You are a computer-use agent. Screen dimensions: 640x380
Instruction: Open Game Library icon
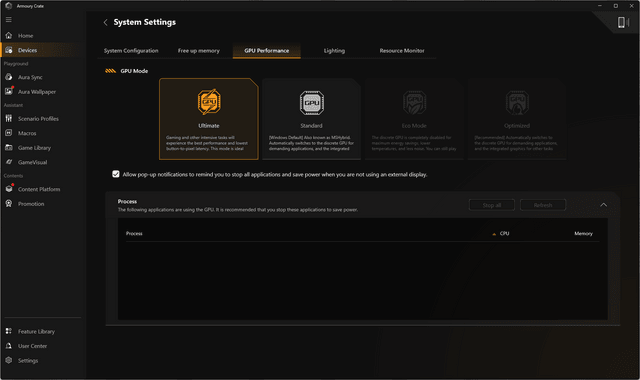9,147
